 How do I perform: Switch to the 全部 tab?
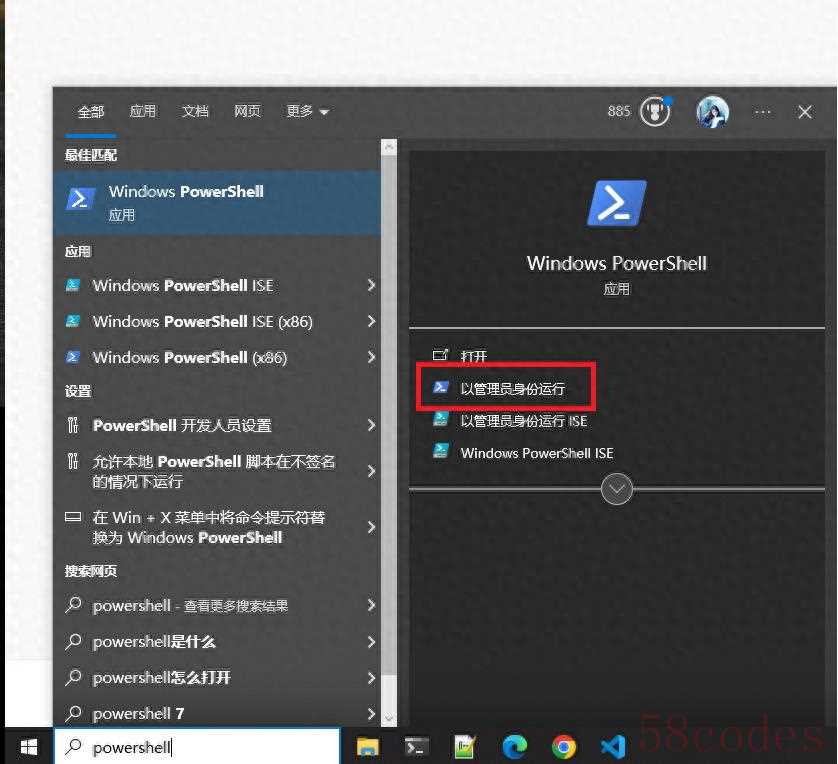pos(91,112)
